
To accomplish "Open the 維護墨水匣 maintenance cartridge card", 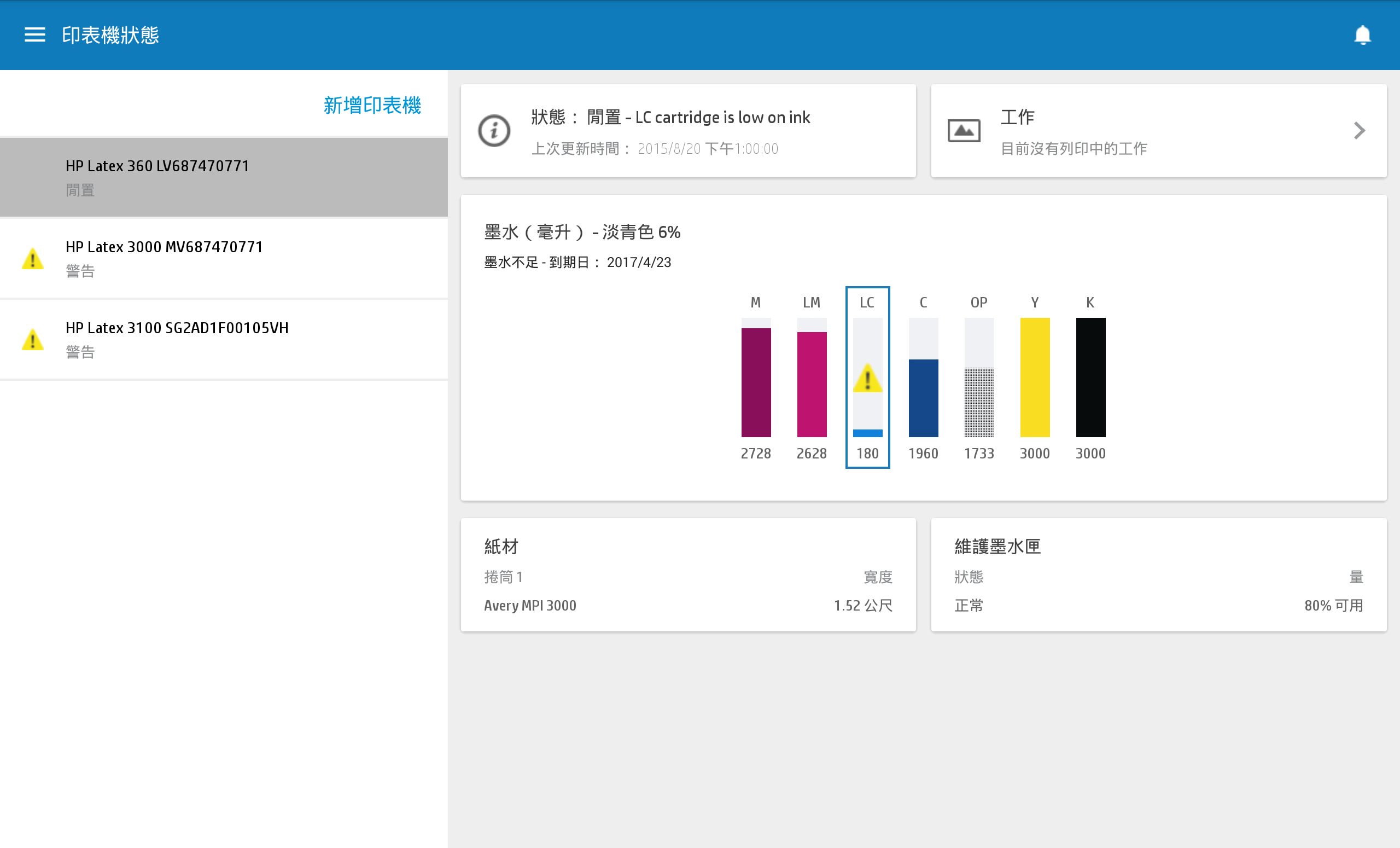I will point(1158,574).
